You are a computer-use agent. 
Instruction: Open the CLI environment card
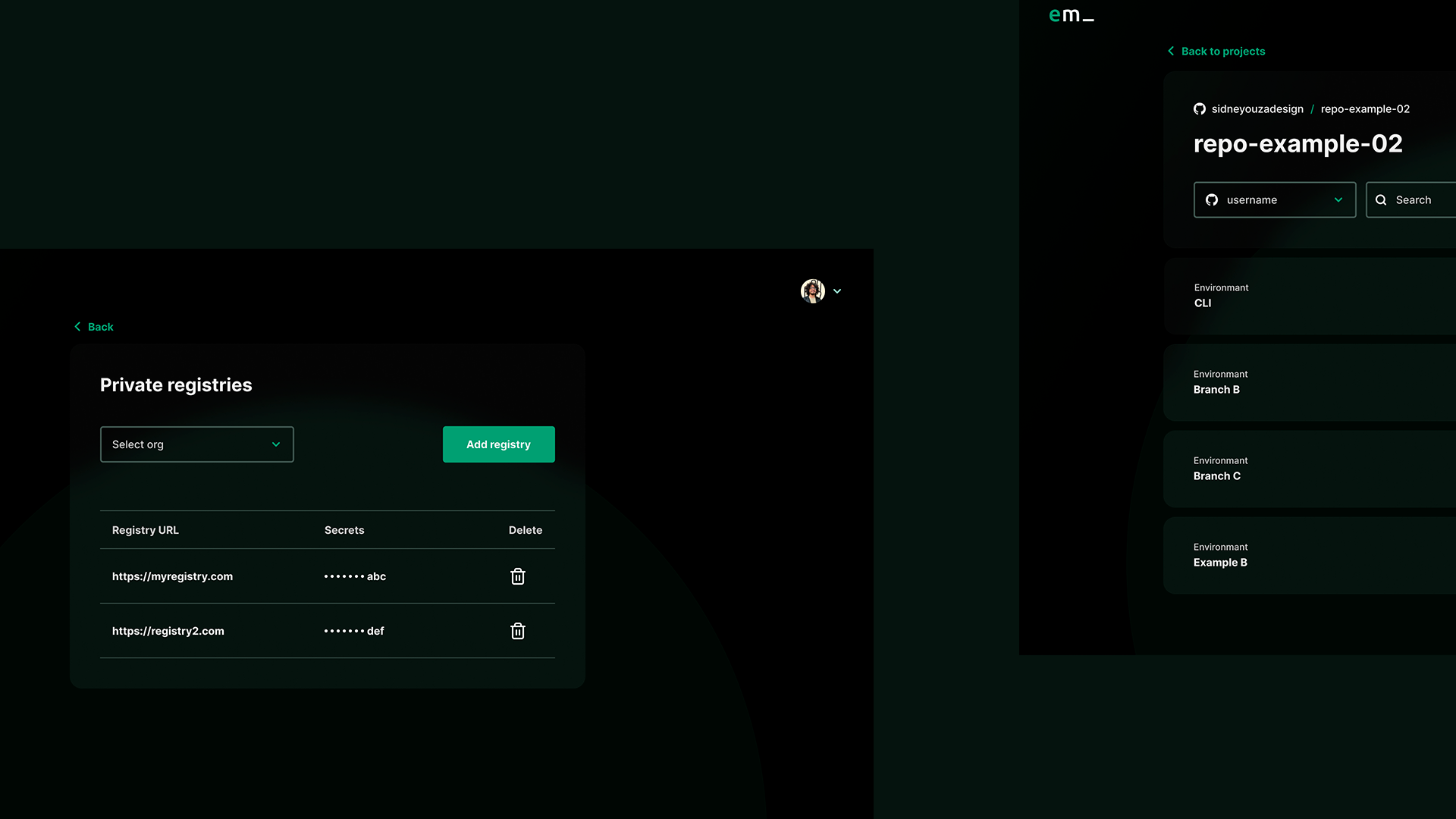pyautogui.click(x=1310, y=296)
